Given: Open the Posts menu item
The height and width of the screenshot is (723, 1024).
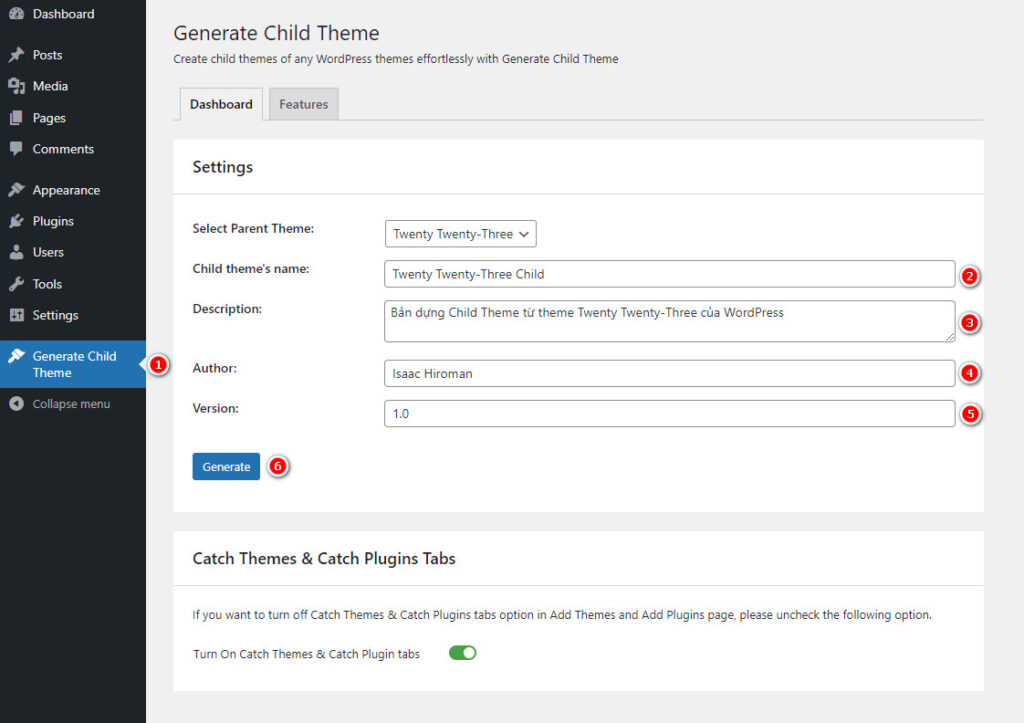Looking at the screenshot, I should [73, 55].
